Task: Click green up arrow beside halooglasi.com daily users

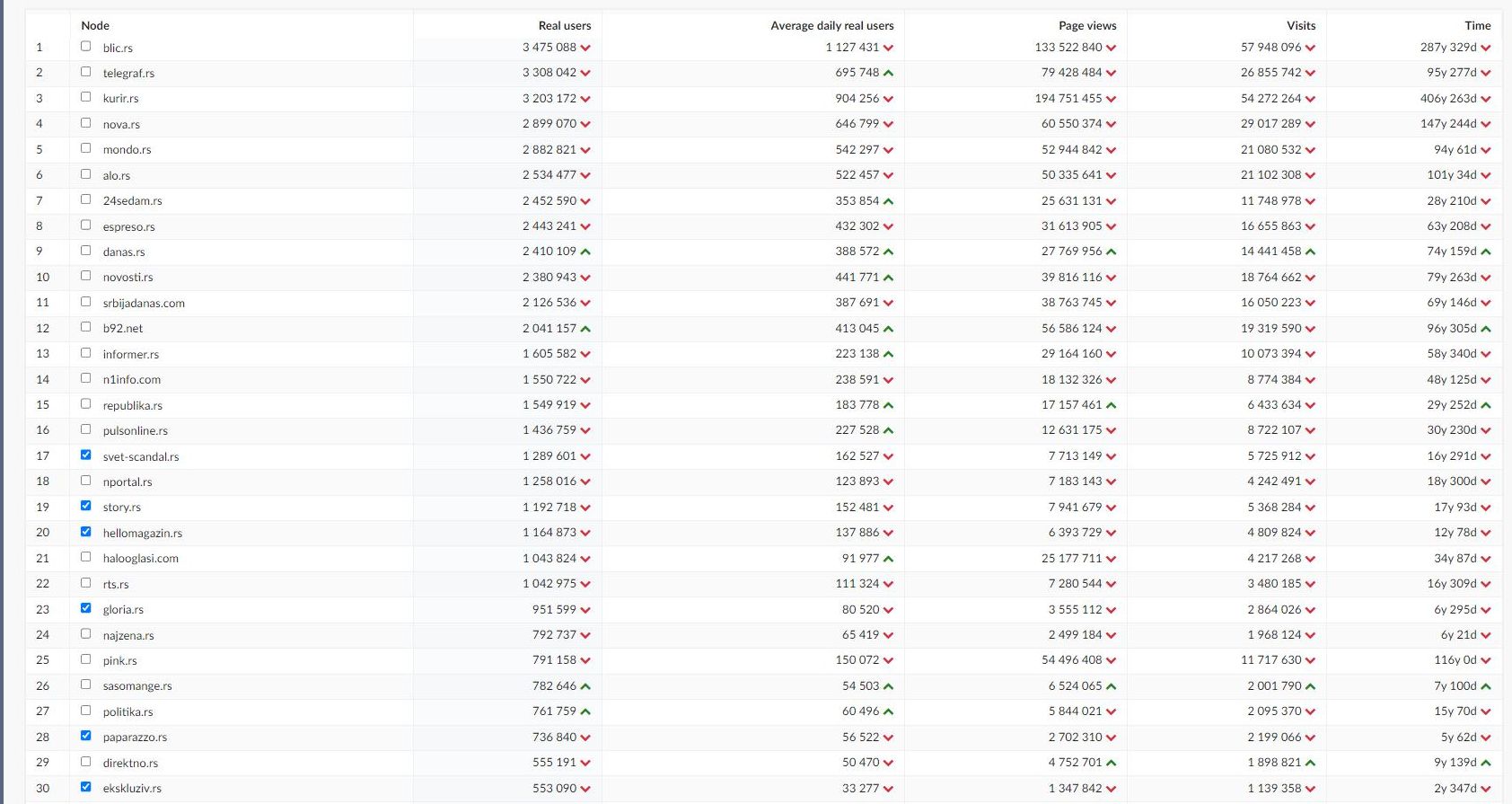Action: (888, 559)
